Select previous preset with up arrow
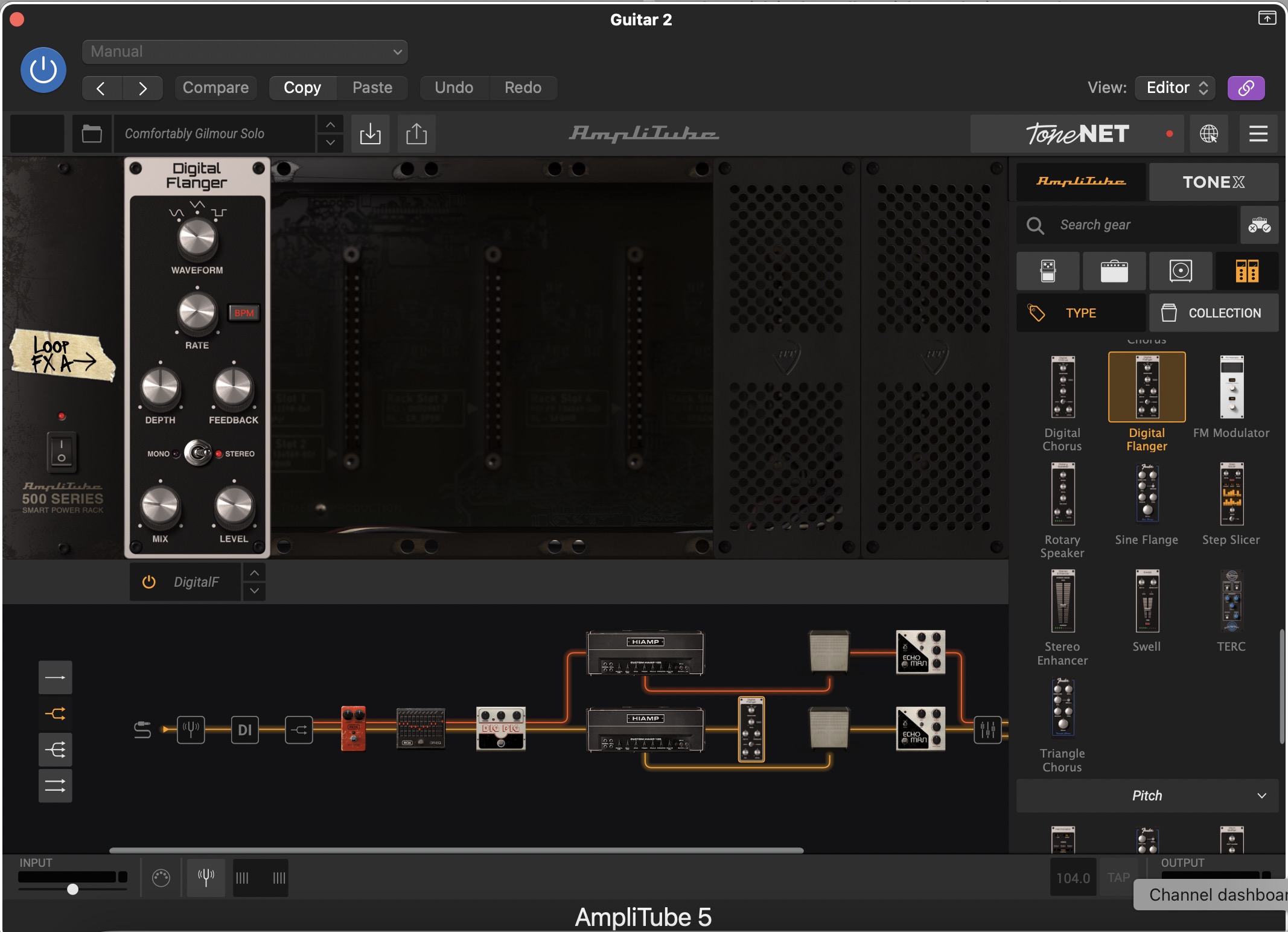Image resolution: width=1288 pixels, height=932 pixels. point(330,124)
